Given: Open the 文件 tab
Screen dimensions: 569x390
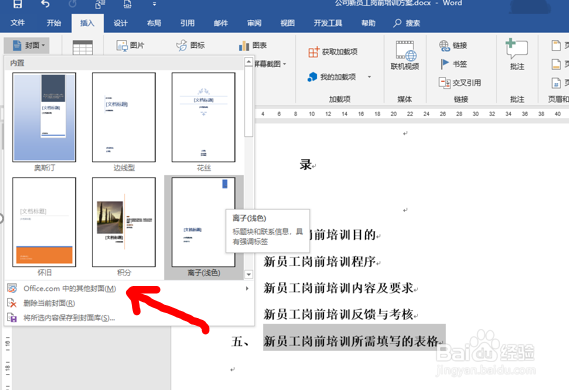Looking at the screenshot, I should [x=17, y=23].
